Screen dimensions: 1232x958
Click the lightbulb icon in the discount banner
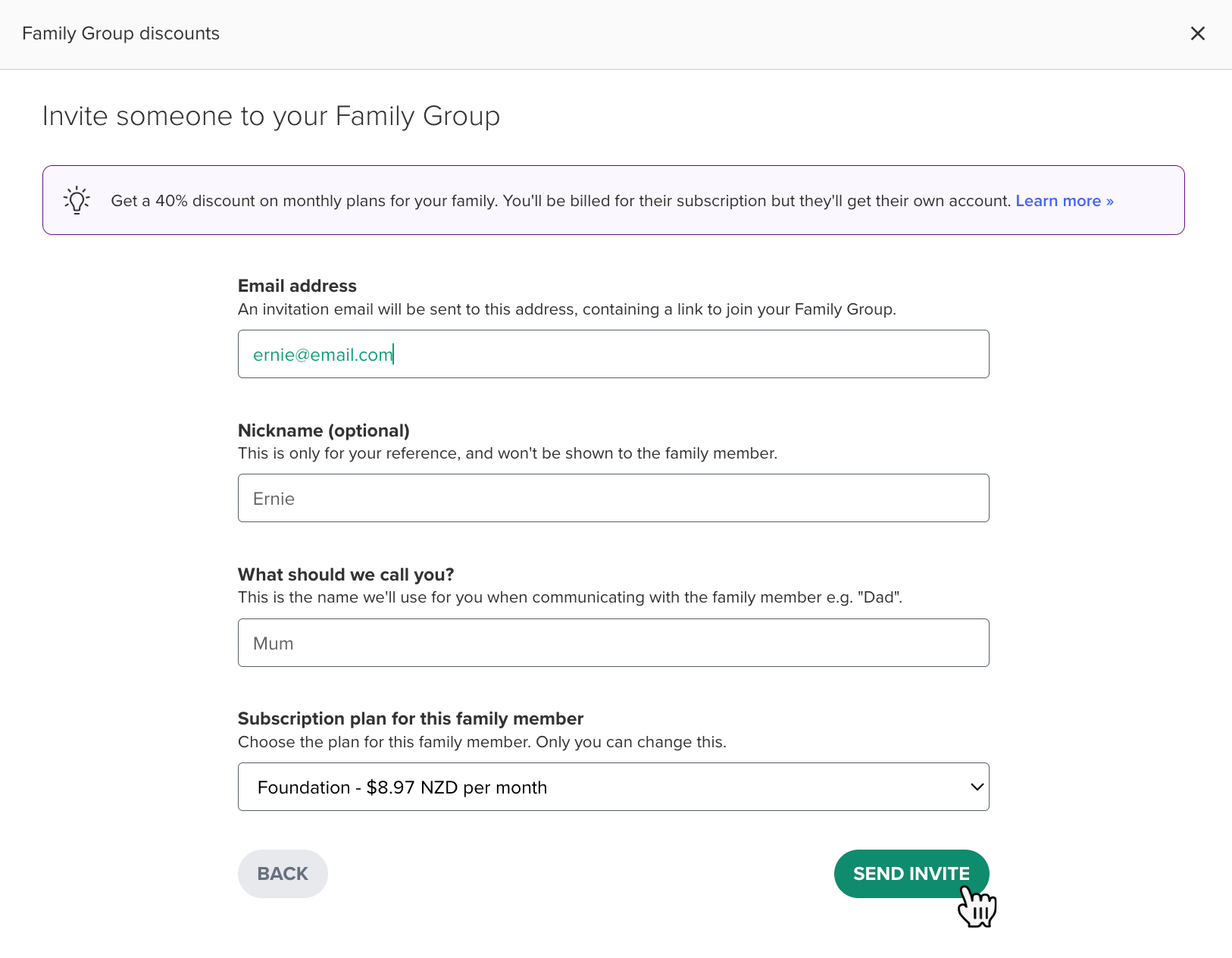(x=76, y=200)
